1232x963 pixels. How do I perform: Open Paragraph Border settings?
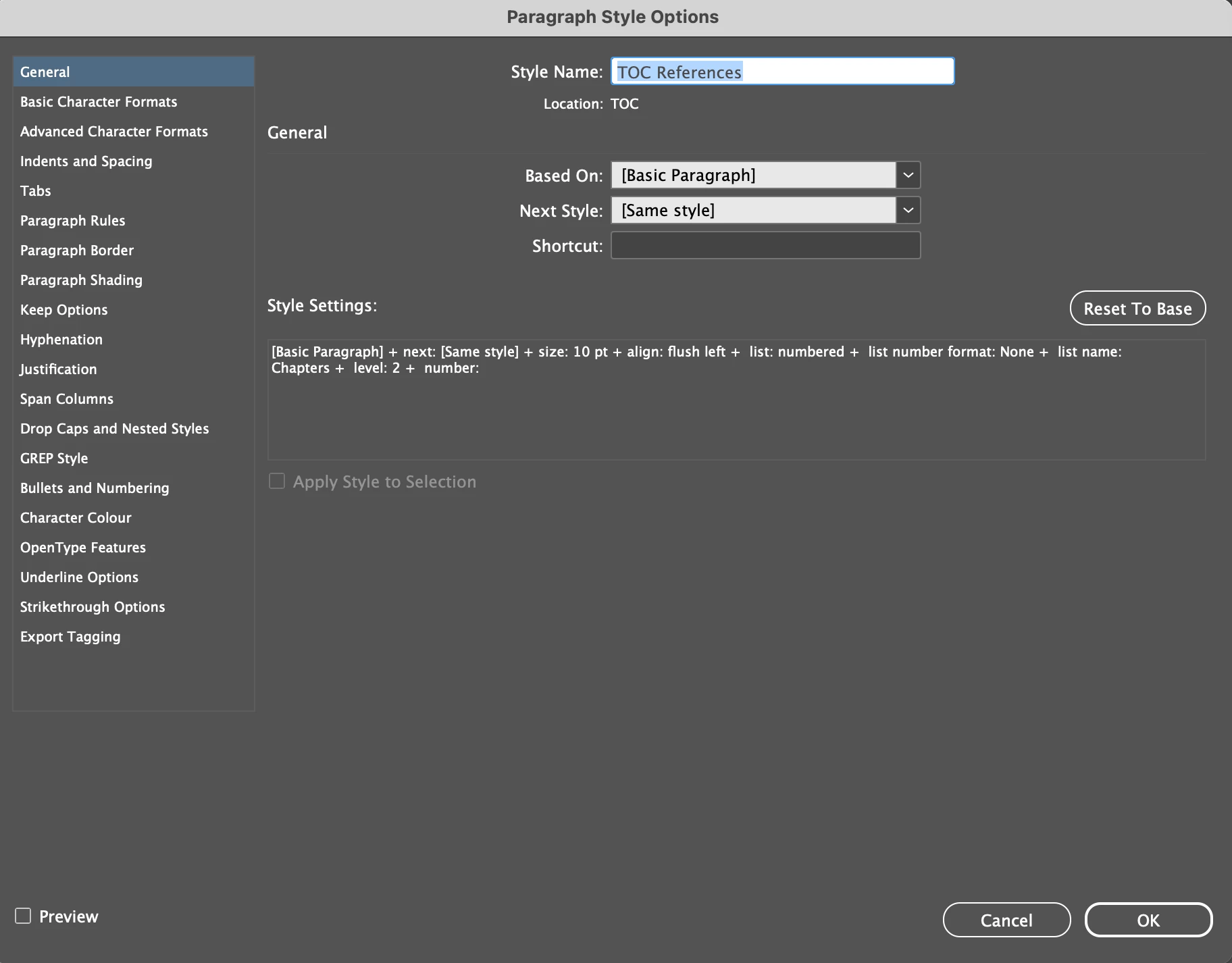tap(133, 250)
